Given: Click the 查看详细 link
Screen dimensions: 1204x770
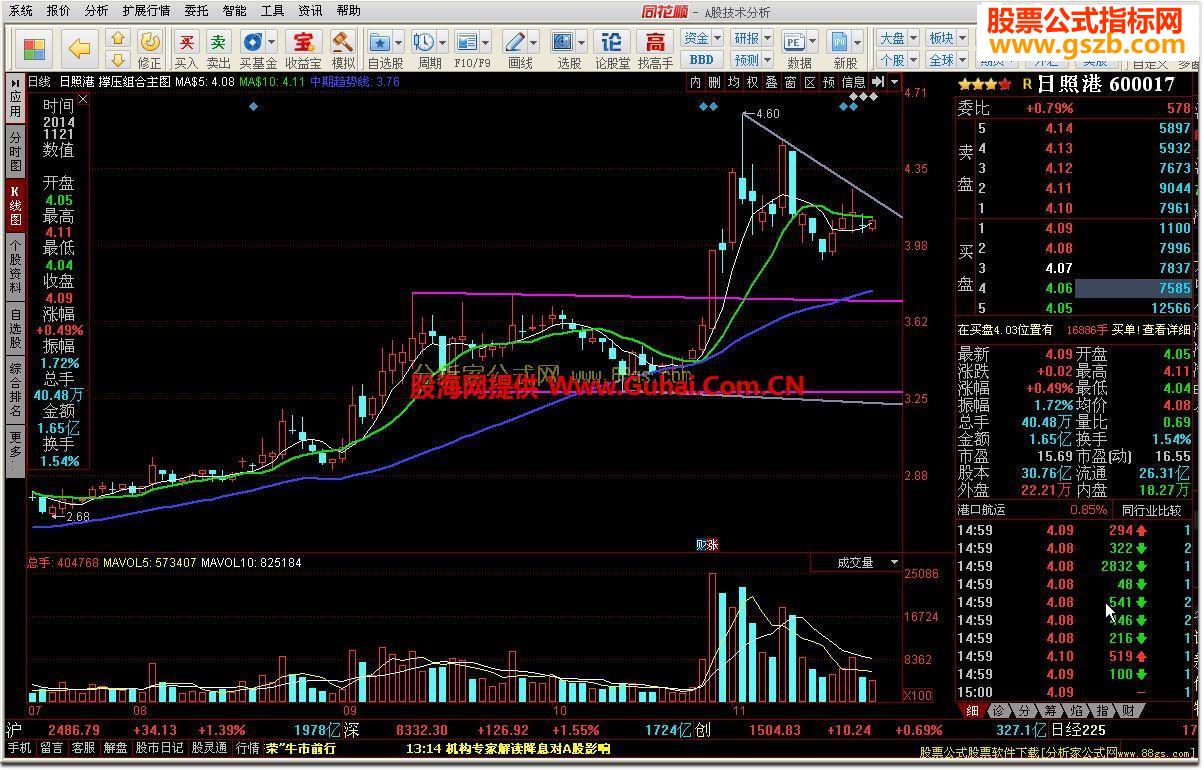Looking at the screenshot, I should [x=1166, y=329].
